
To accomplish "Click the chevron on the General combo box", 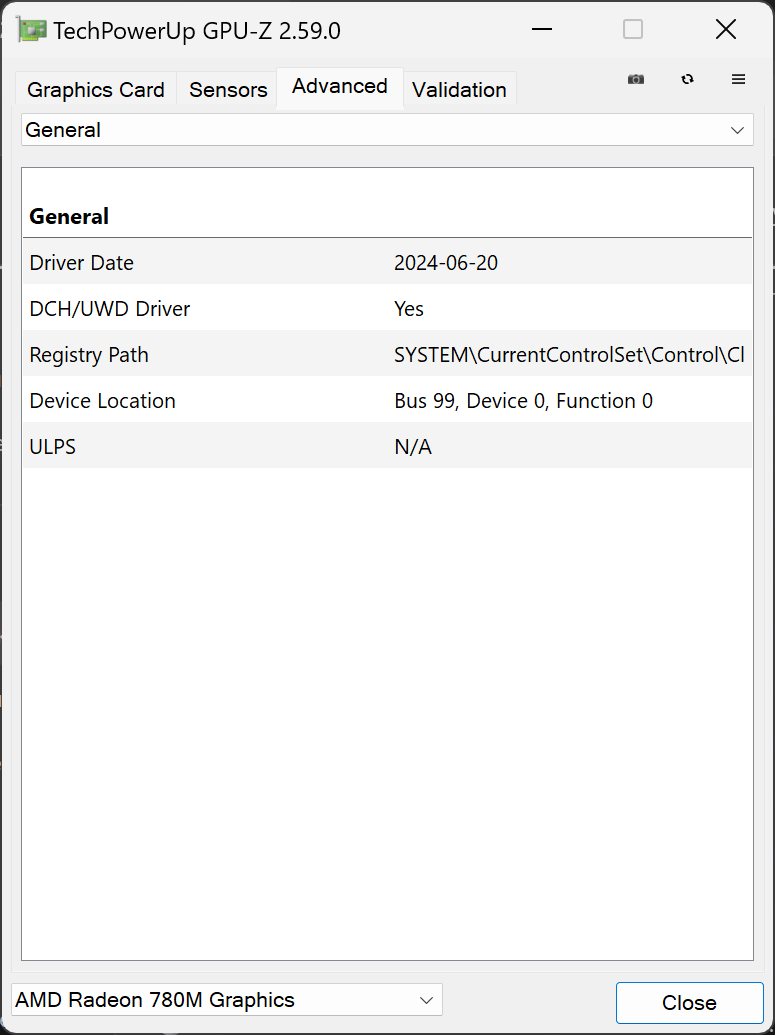I will pyautogui.click(x=738, y=130).
